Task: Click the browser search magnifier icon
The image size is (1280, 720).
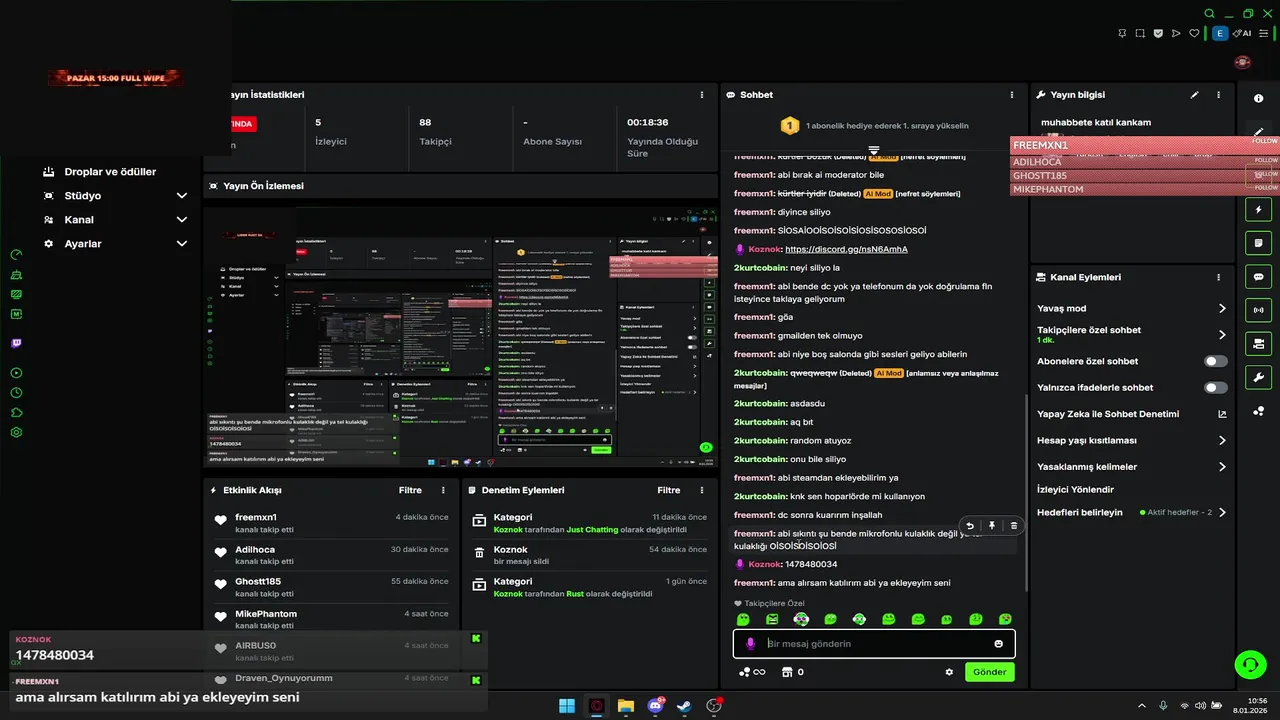Action: tap(1209, 14)
